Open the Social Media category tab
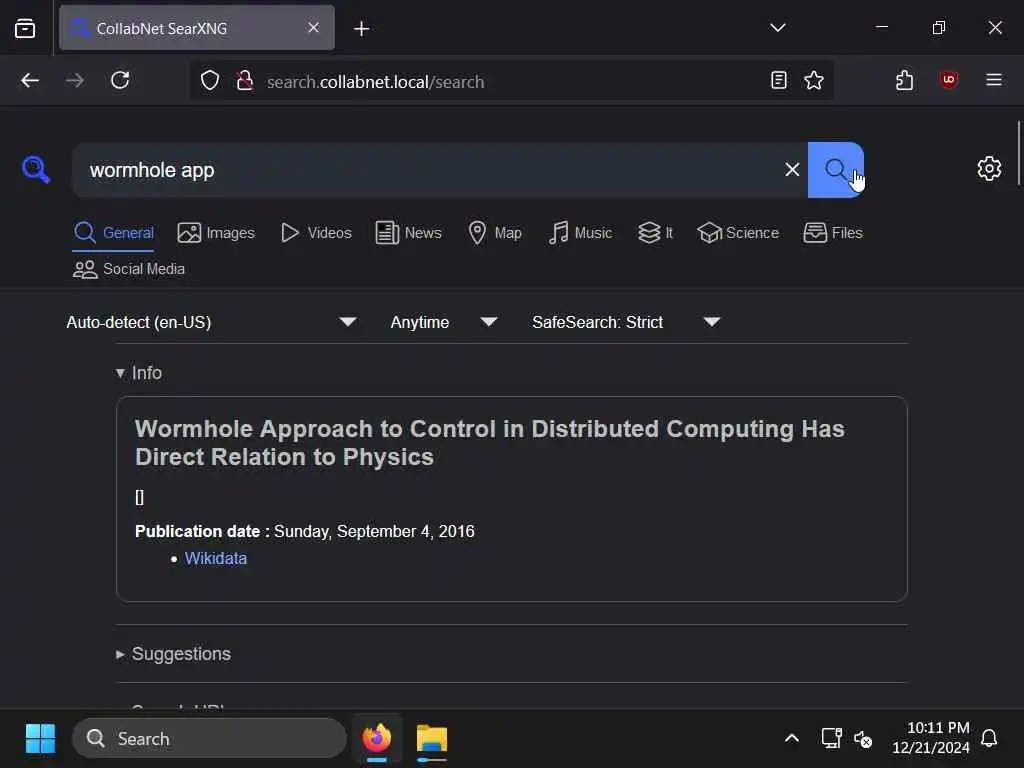This screenshot has height=768, width=1024. click(x=129, y=269)
